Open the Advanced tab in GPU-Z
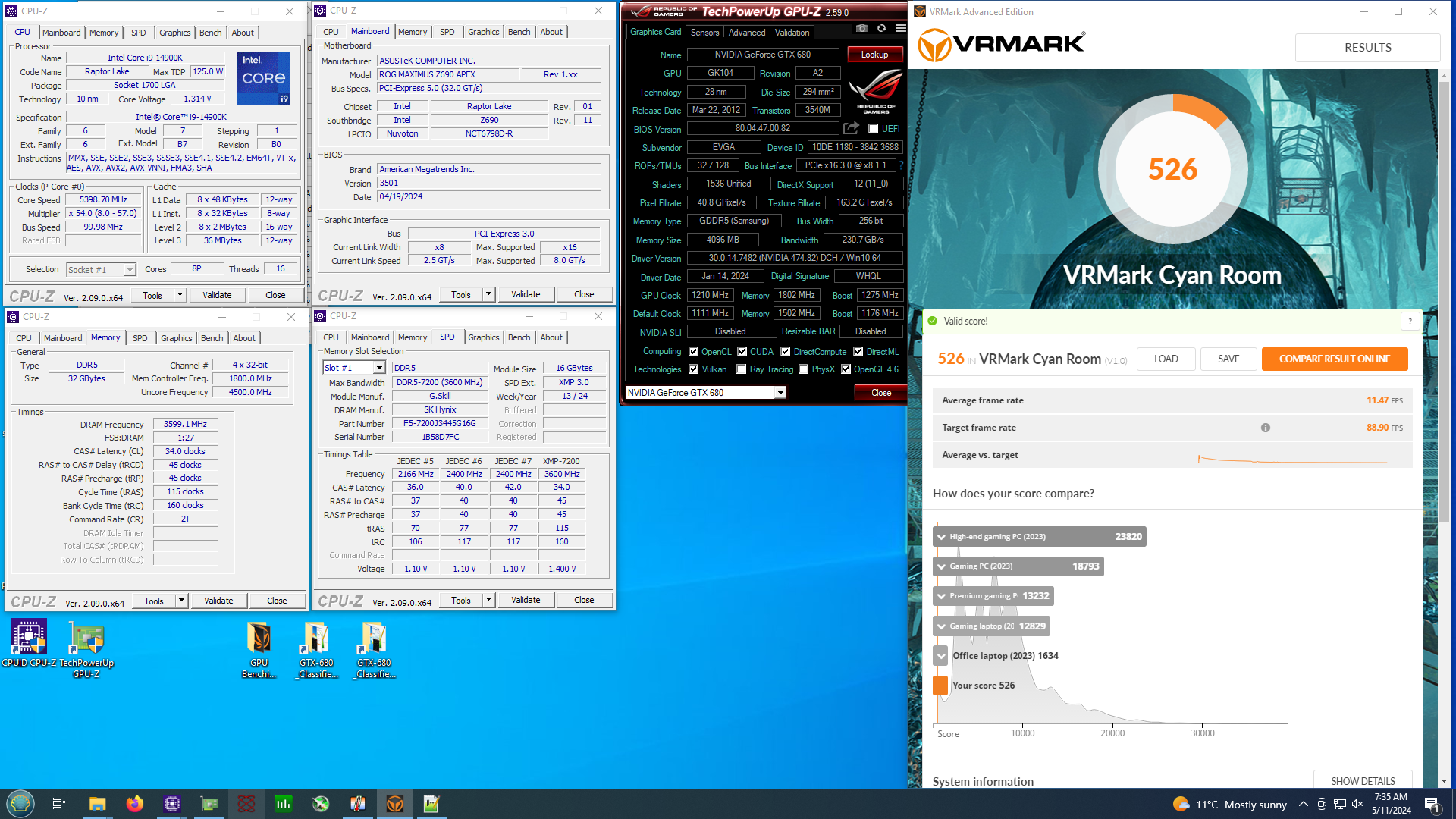Image resolution: width=1456 pixels, height=819 pixels. [x=747, y=33]
